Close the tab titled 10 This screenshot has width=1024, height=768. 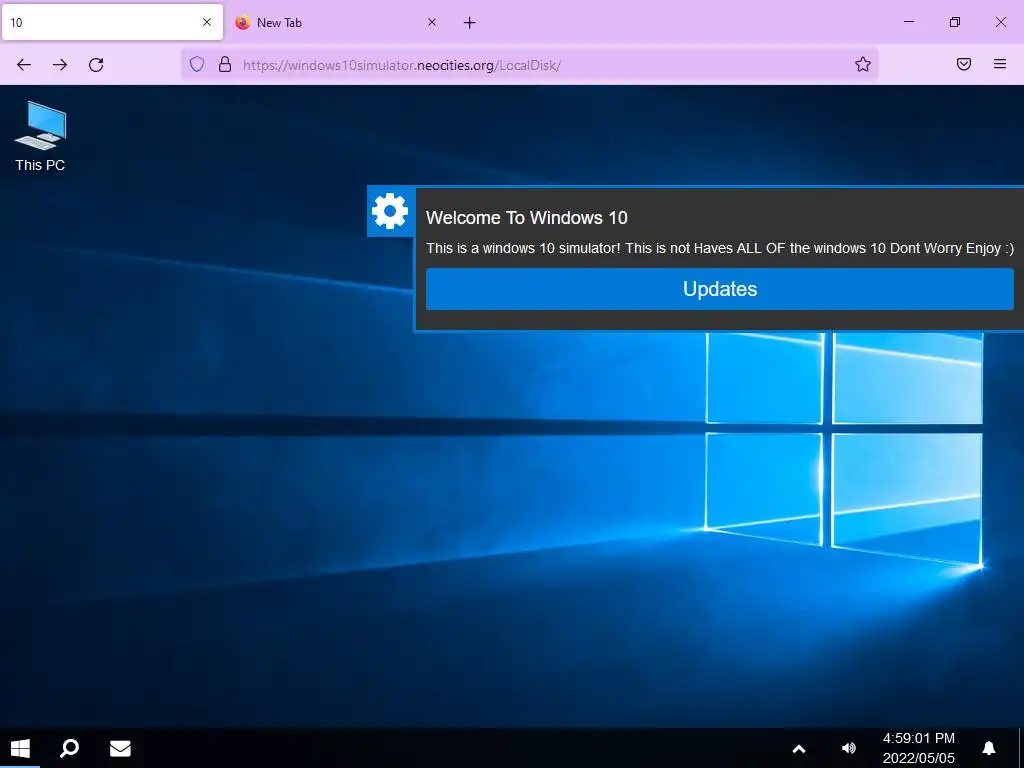(x=207, y=22)
